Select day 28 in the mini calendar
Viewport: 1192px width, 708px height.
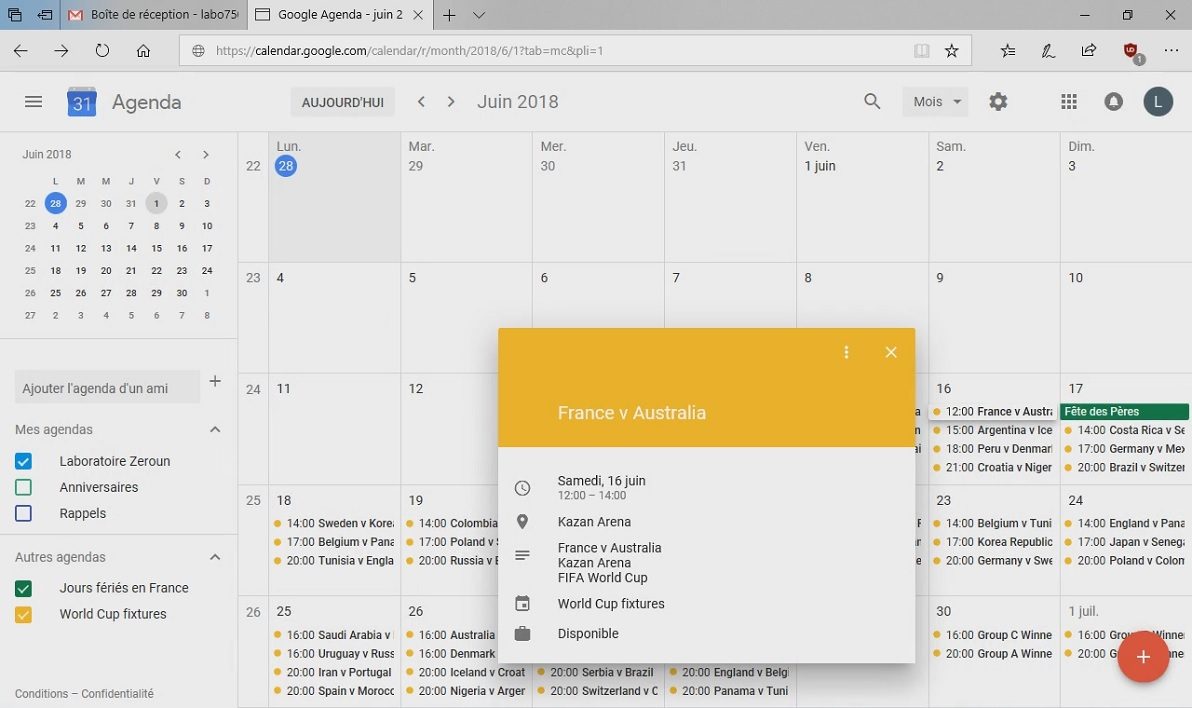pyautogui.click(x=55, y=203)
